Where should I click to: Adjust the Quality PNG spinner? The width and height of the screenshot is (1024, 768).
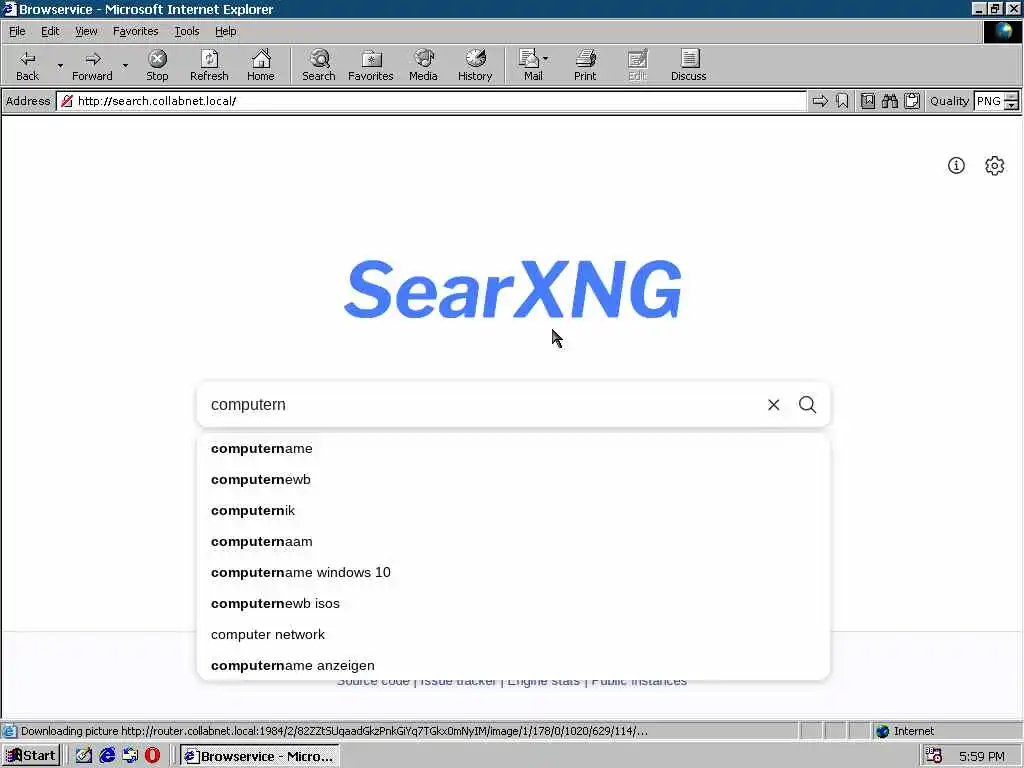(1011, 101)
